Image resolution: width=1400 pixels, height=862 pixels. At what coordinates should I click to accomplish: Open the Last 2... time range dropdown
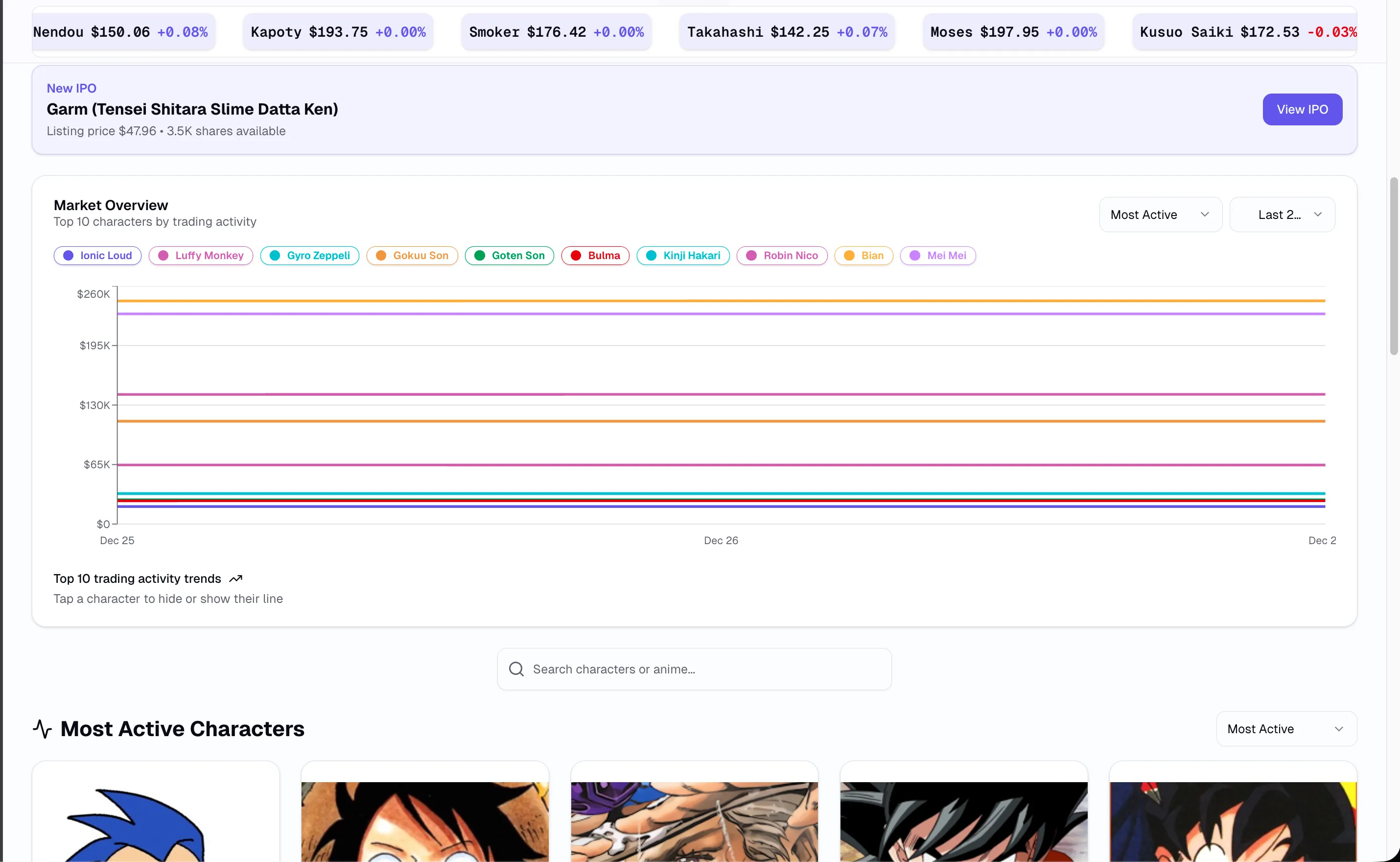click(1282, 214)
